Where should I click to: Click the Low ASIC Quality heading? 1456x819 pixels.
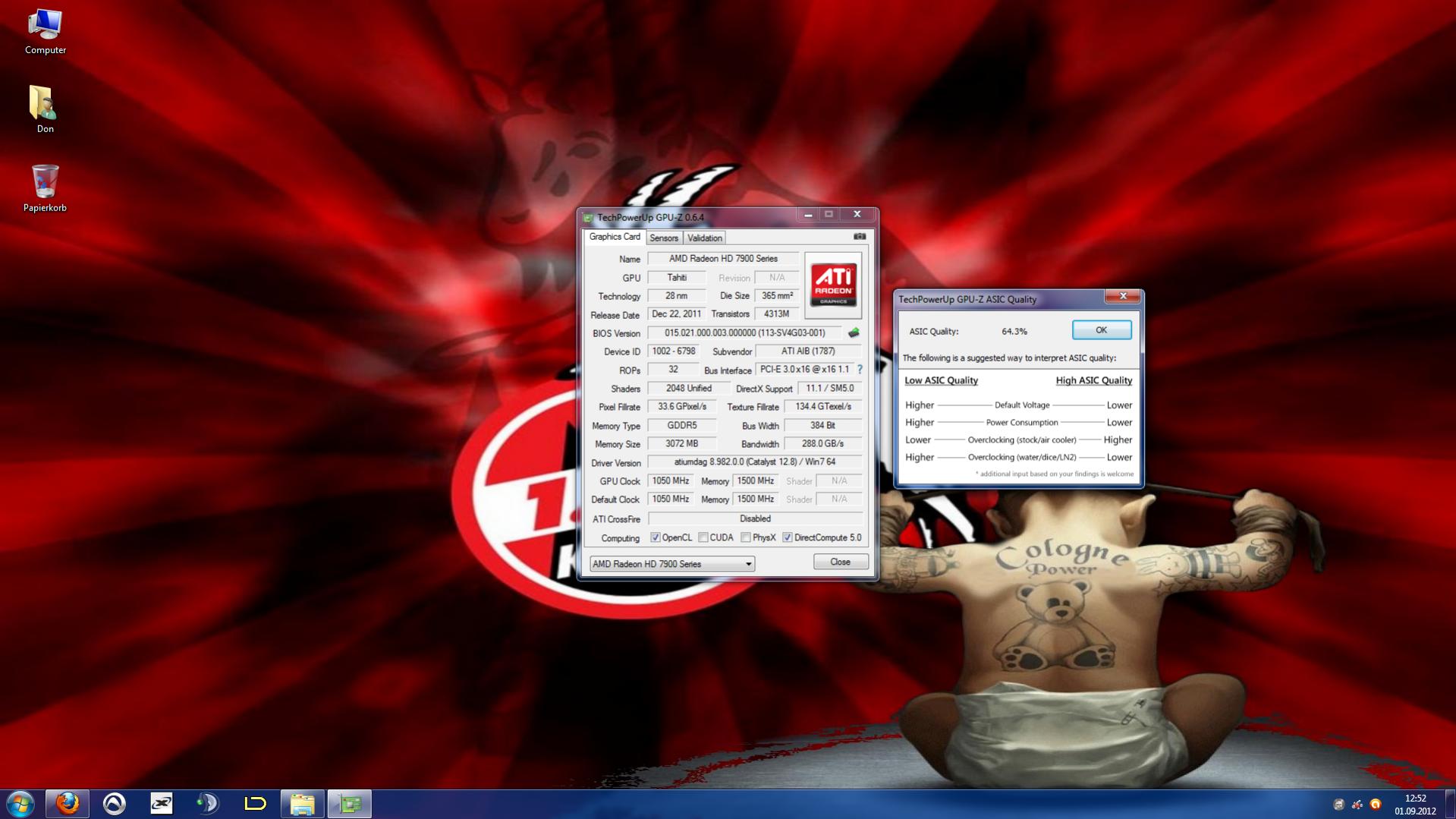pos(941,381)
